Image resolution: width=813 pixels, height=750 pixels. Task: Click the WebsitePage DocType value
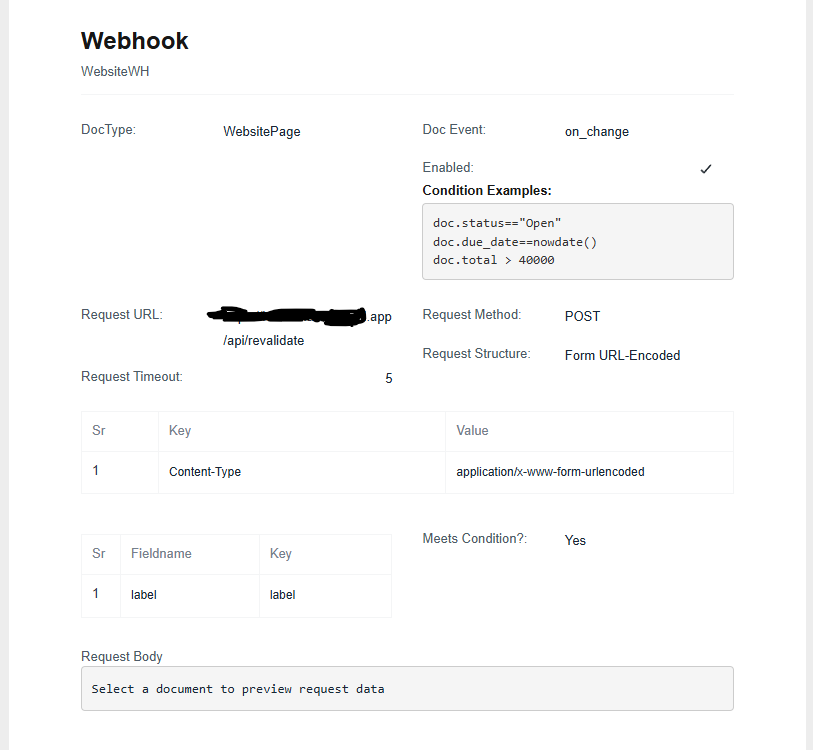point(262,132)
